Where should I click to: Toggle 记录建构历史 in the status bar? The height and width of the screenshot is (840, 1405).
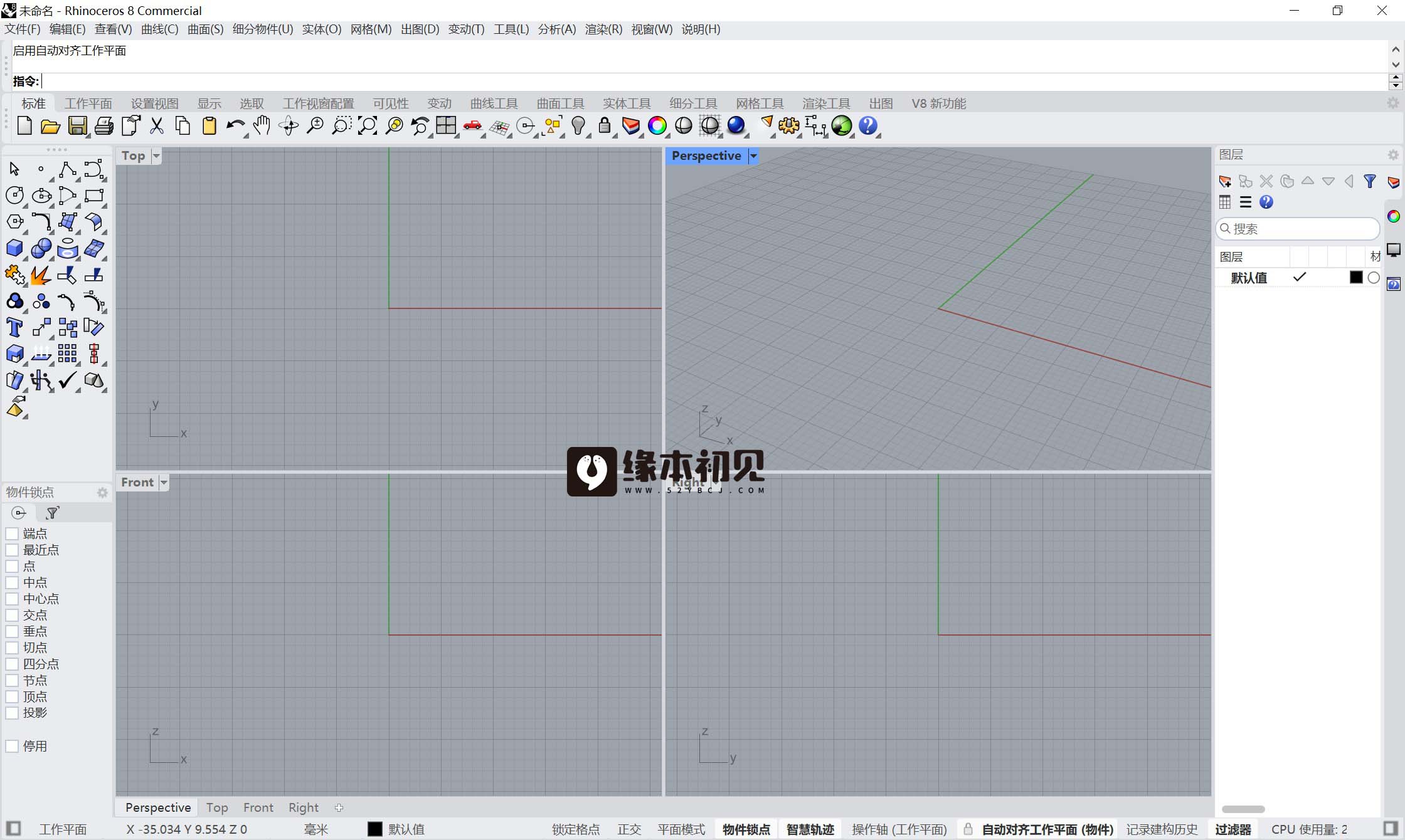click(x=1162, y=829)
